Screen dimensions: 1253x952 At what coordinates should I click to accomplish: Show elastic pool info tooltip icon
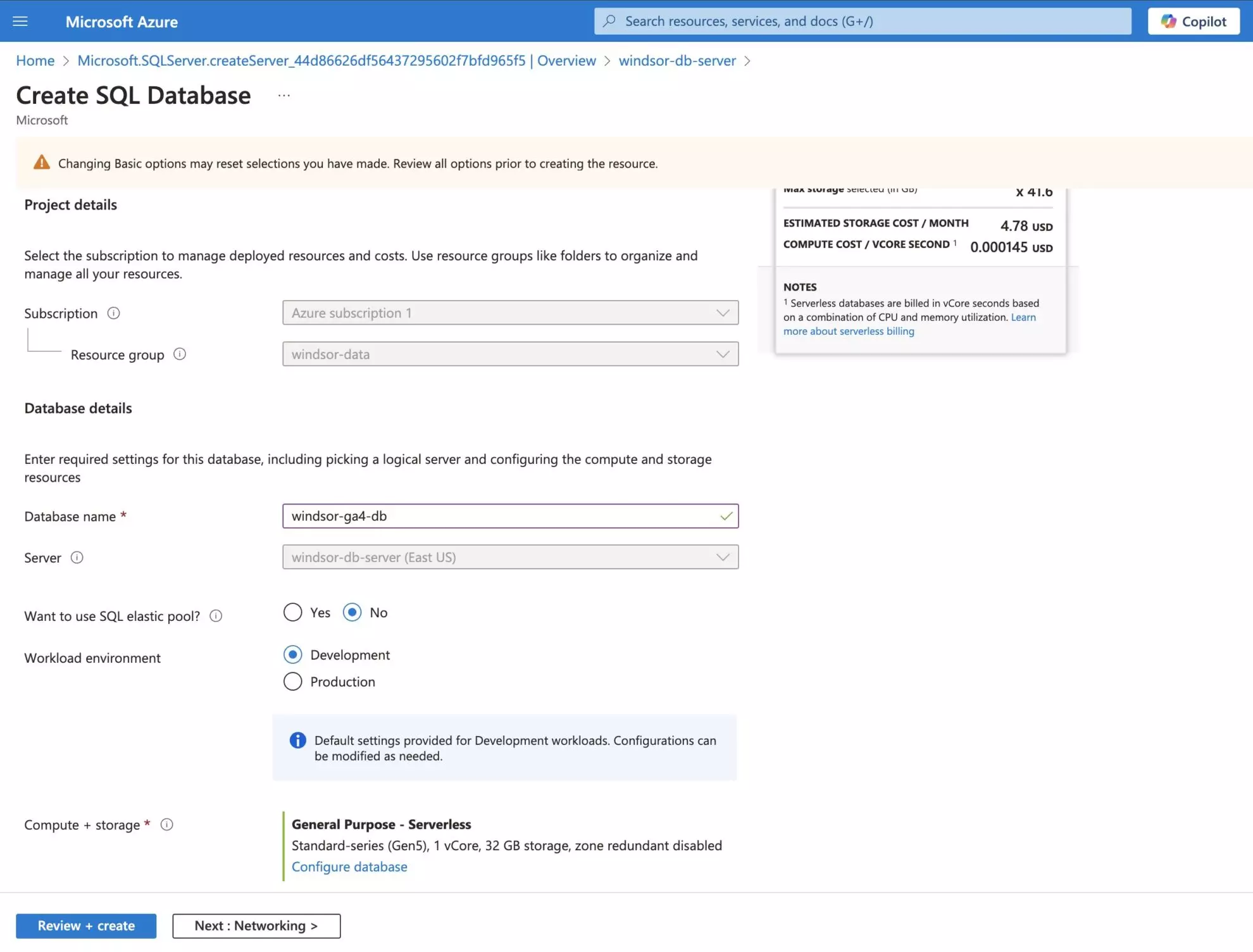point(216,616)
